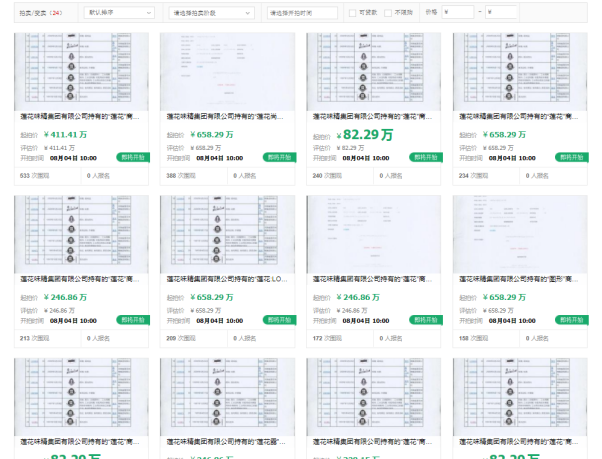Click the ¥246.86万 price on 172次围观 listing
Image resolution: width=602 pixels, height=459 pixels.
pos(358,297)
